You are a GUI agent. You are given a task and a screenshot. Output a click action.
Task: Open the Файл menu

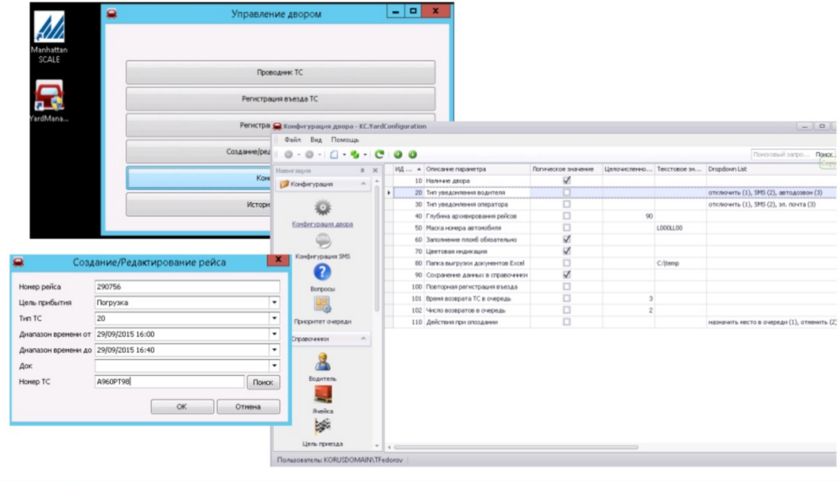293,140
